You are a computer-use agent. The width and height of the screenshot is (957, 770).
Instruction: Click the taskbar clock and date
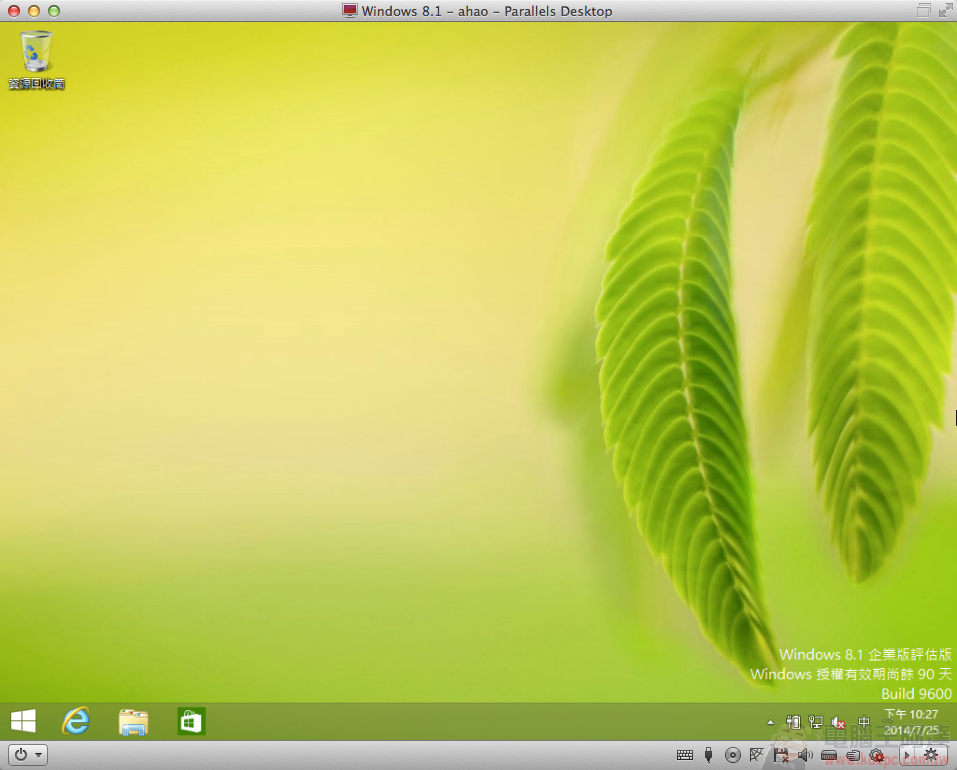(x=911, y=721)
